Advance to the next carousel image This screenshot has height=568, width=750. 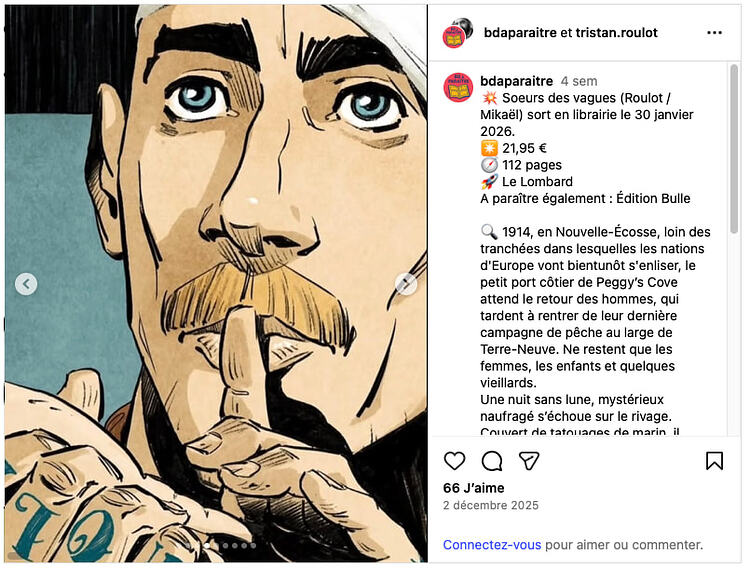click(x=406, y=284)
